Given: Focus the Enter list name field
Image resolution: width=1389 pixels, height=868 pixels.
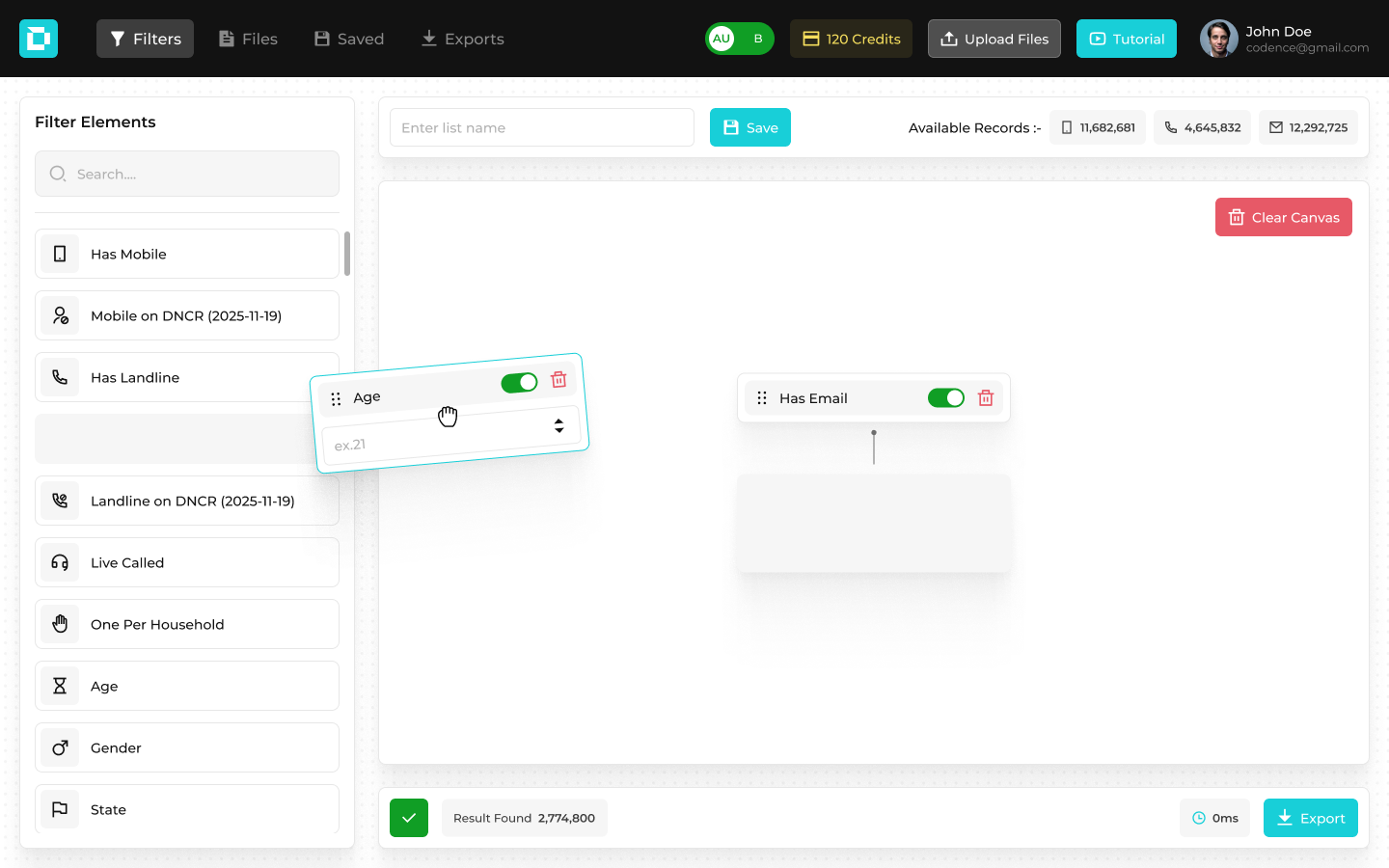Looking at the screenshot, I should tap(541, 127).
